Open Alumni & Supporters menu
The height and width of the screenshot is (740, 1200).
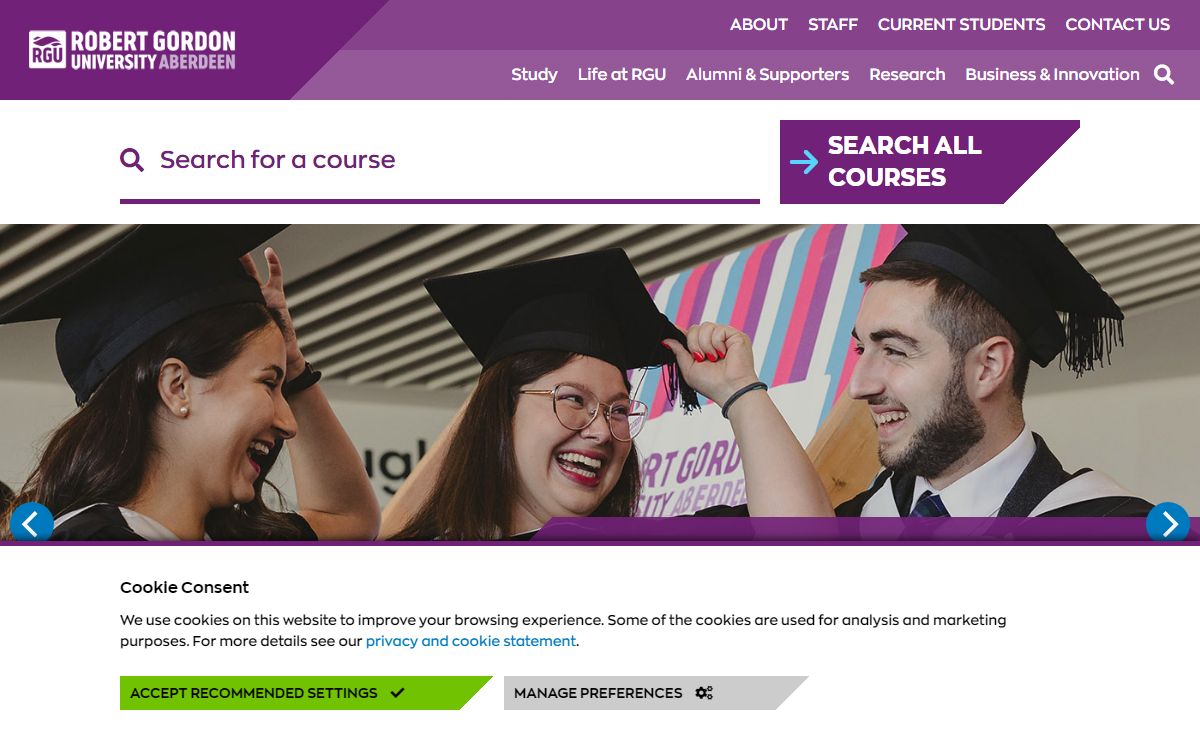point(767,74)
